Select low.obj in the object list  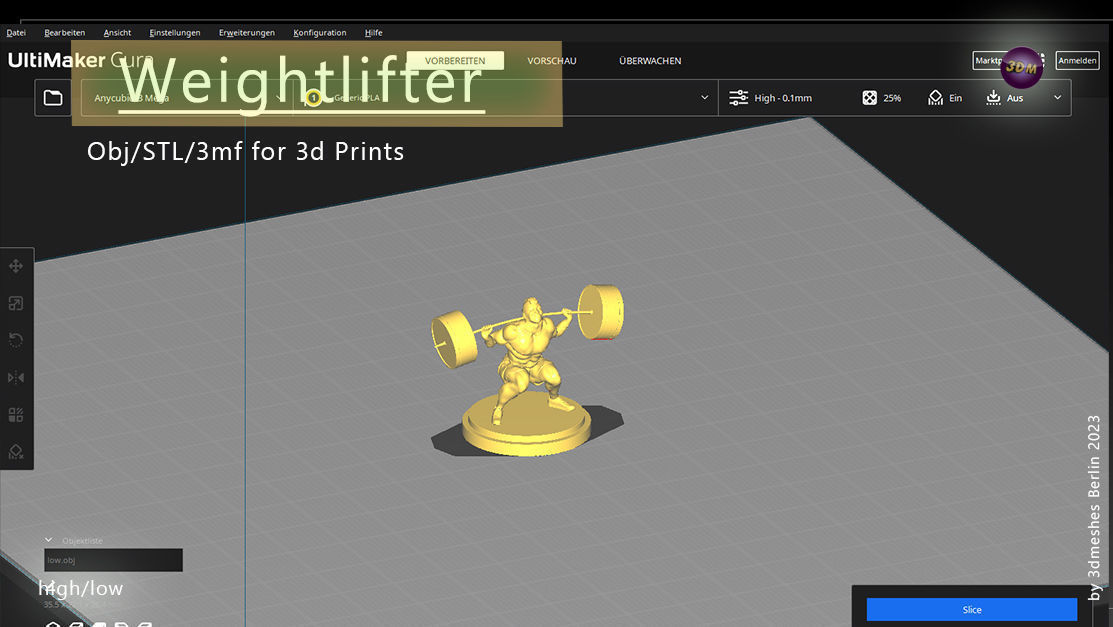click(x=114, y=560)
